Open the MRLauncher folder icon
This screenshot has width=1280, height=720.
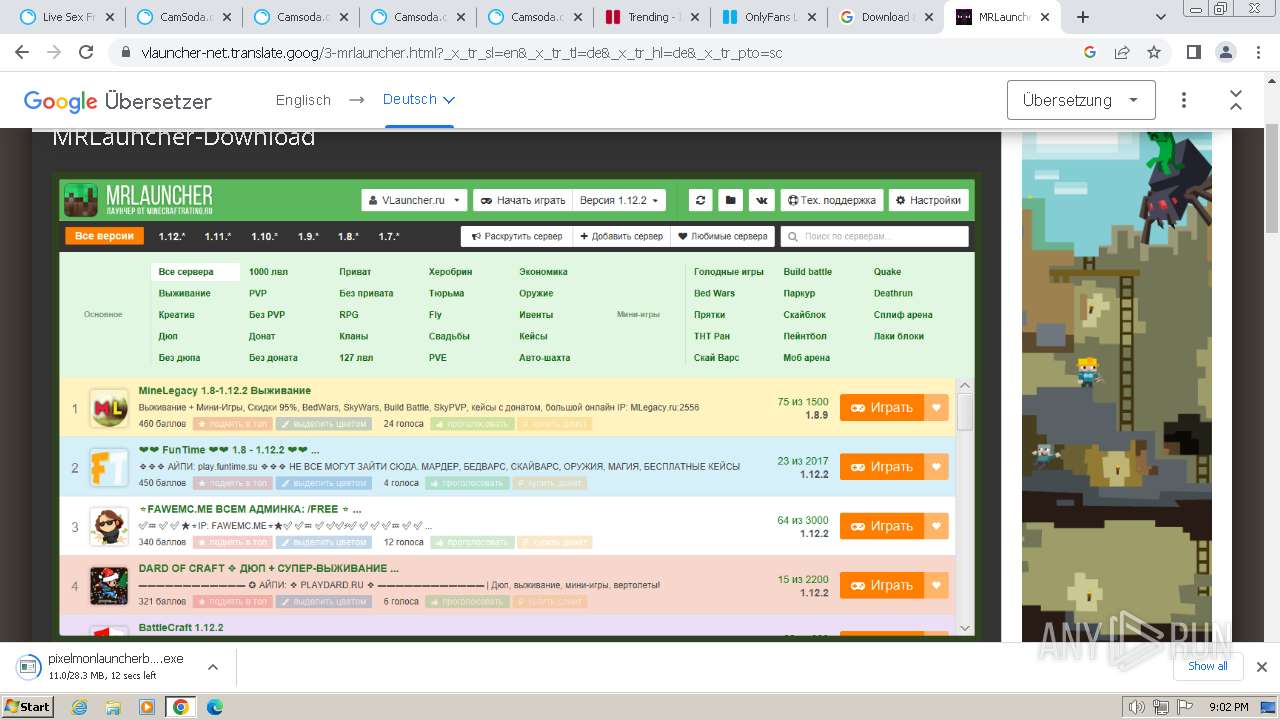pos(731,200)
